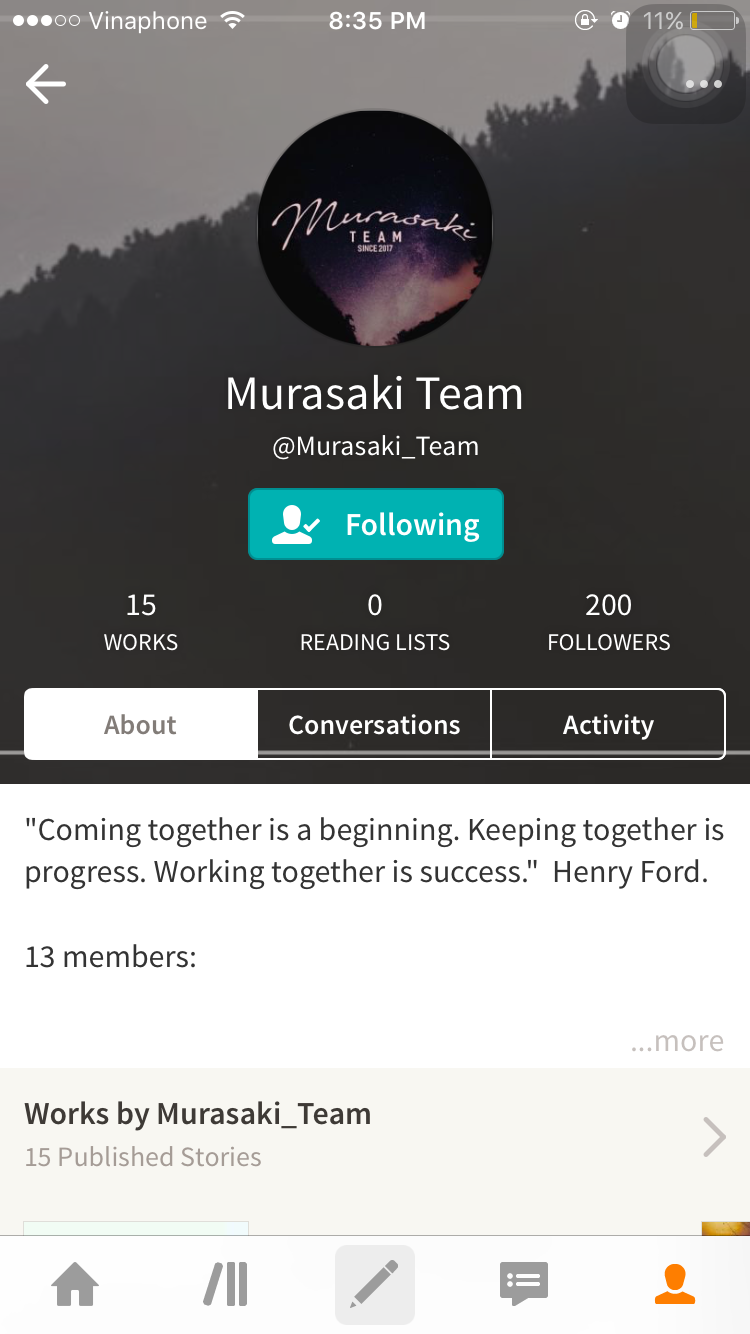The image size is (750, 1334).
Task: Tap the AssistiveTouch floating button
Action: click(686, 64)
